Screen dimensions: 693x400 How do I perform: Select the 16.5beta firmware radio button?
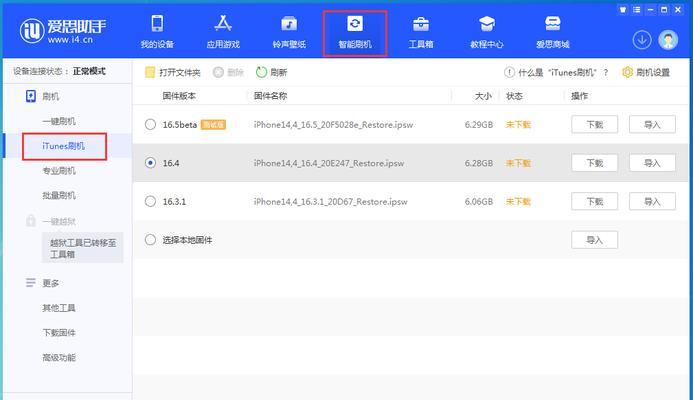point(150,125)
